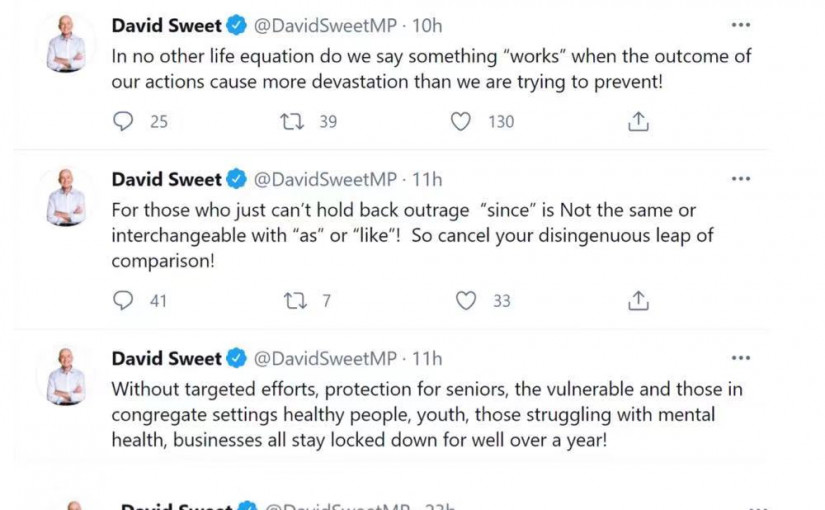Share the tweet about disingenuous comparison
Screen dimensions: 825x510
coord(638,300)
